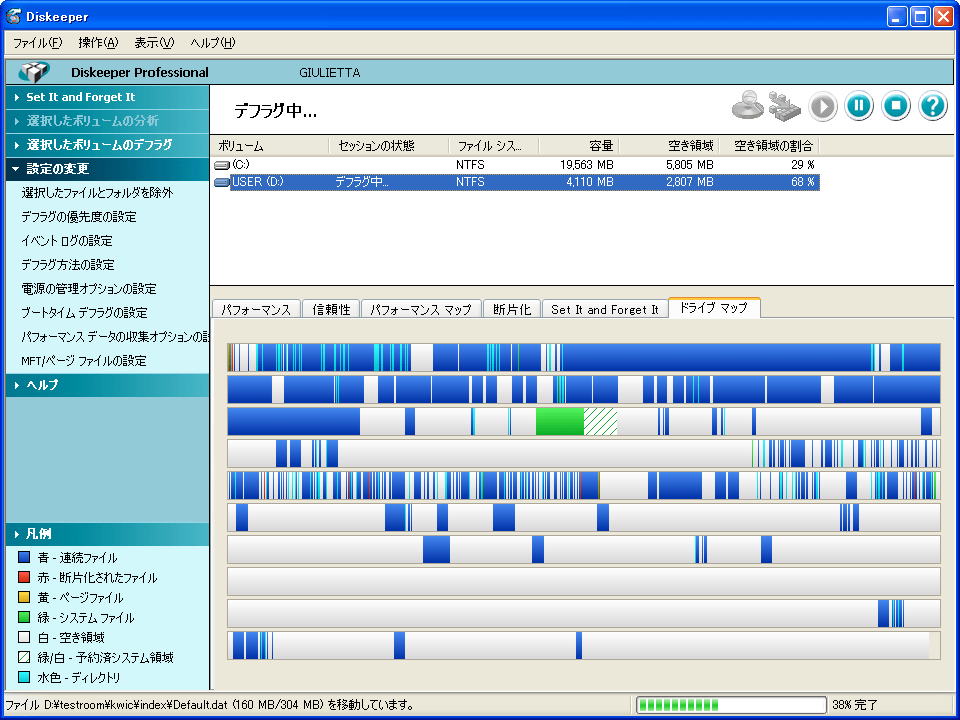960x720 pixels.
Task: Click the 38% 完了 status text
Action: tap(855, 705)
